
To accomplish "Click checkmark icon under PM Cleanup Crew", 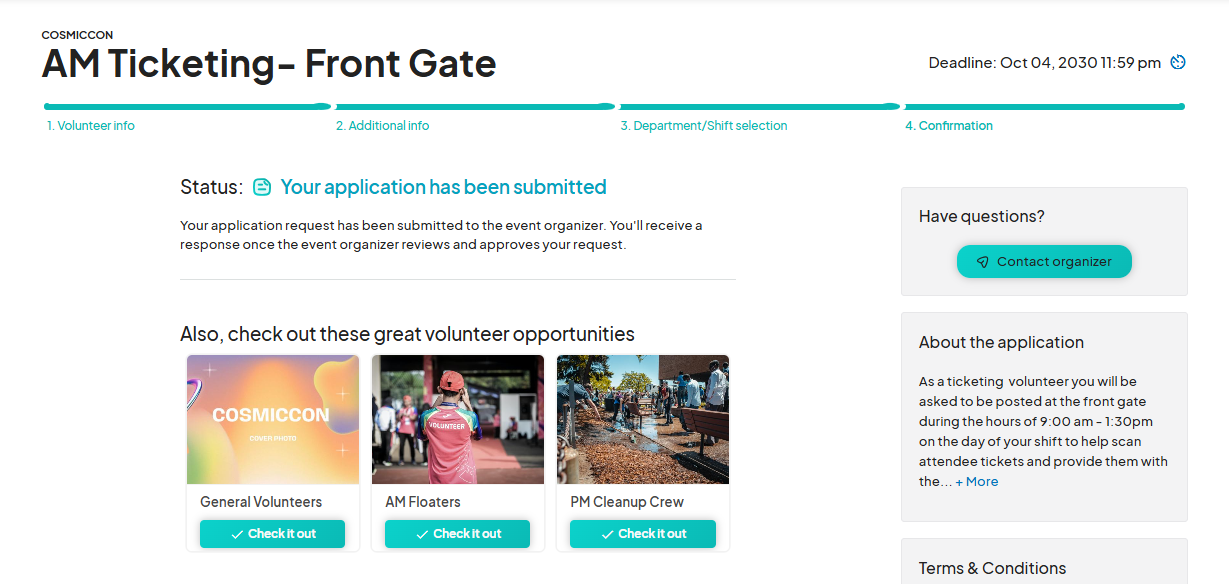I will tap(607, 534).
